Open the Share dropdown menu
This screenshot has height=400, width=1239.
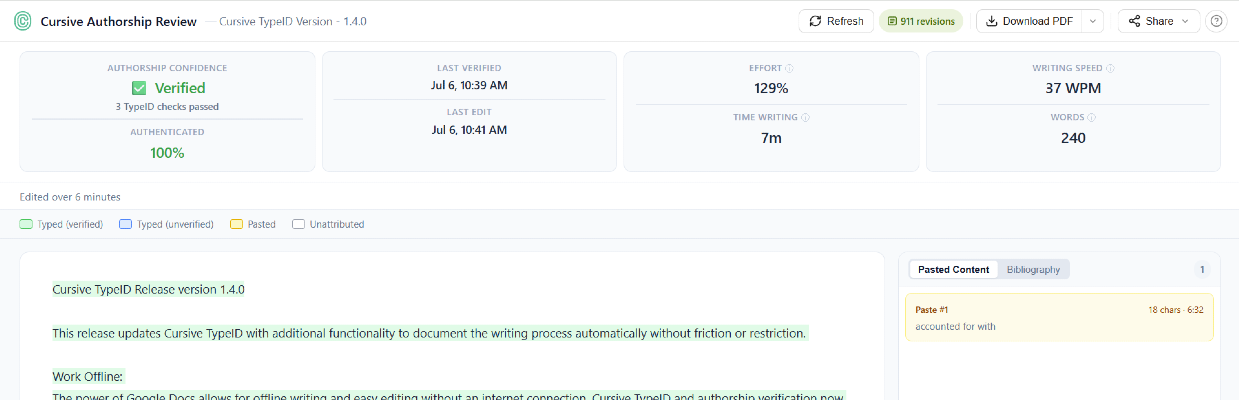1158,21
